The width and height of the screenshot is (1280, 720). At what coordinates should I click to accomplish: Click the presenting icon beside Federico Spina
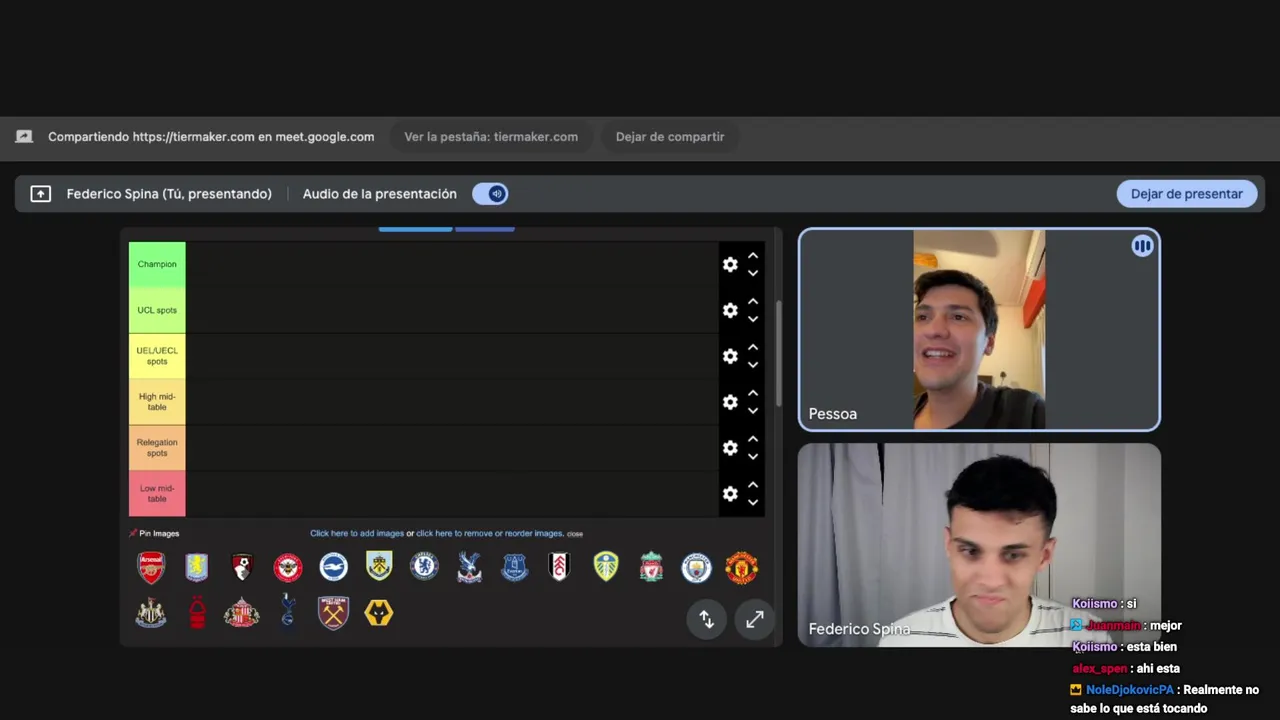click(40, 194)
